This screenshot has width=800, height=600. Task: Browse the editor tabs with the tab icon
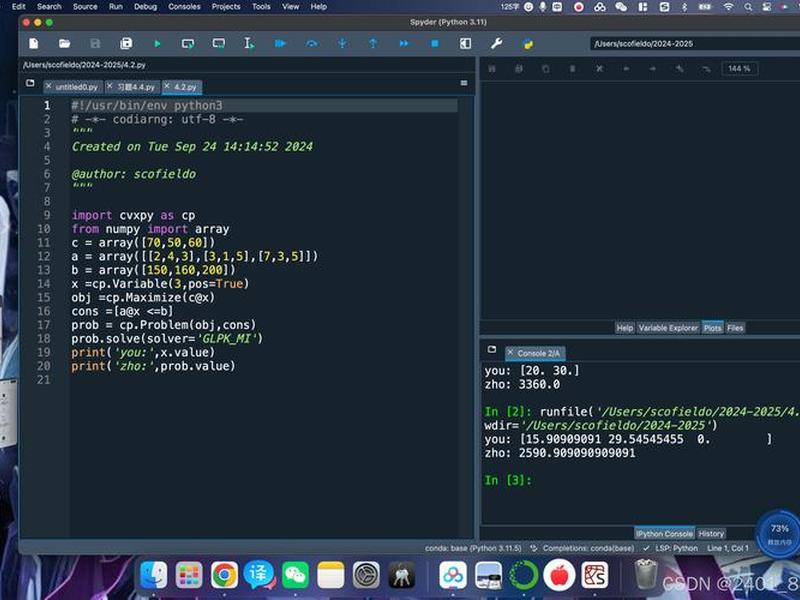(x=30, y=83)
